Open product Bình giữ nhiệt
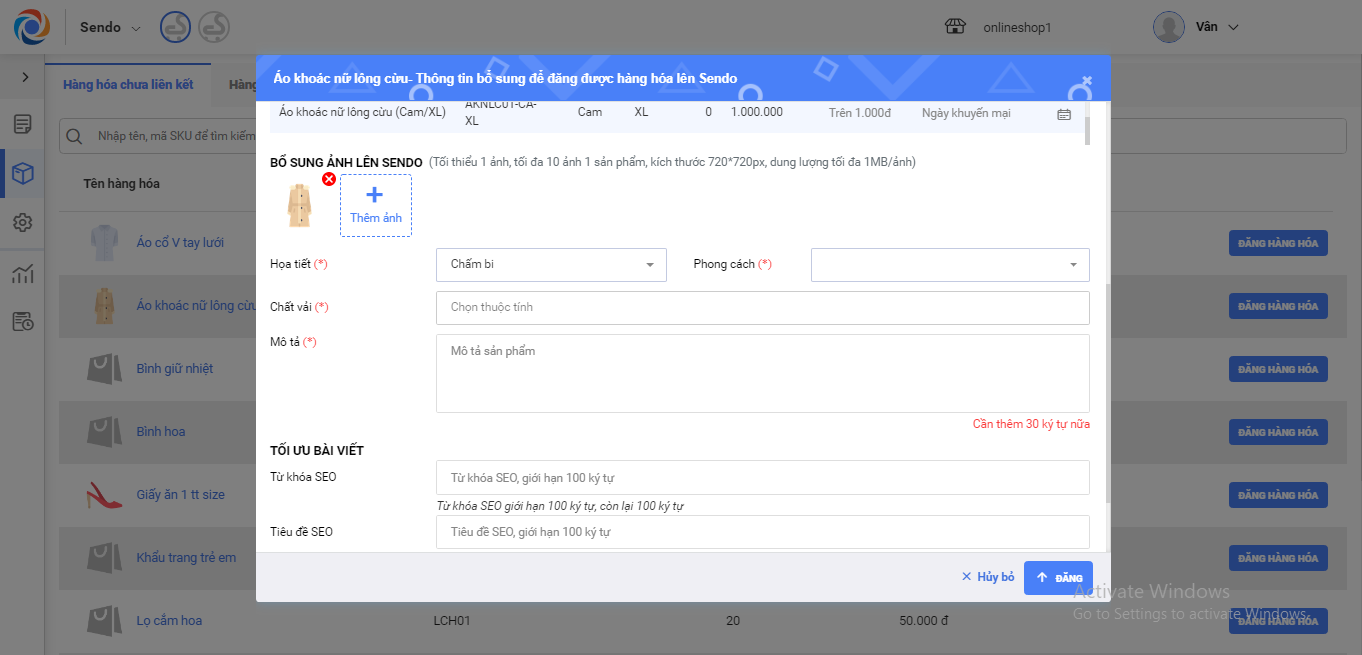1362x655 pixels. pyautogui.click(x=175, y=369)
